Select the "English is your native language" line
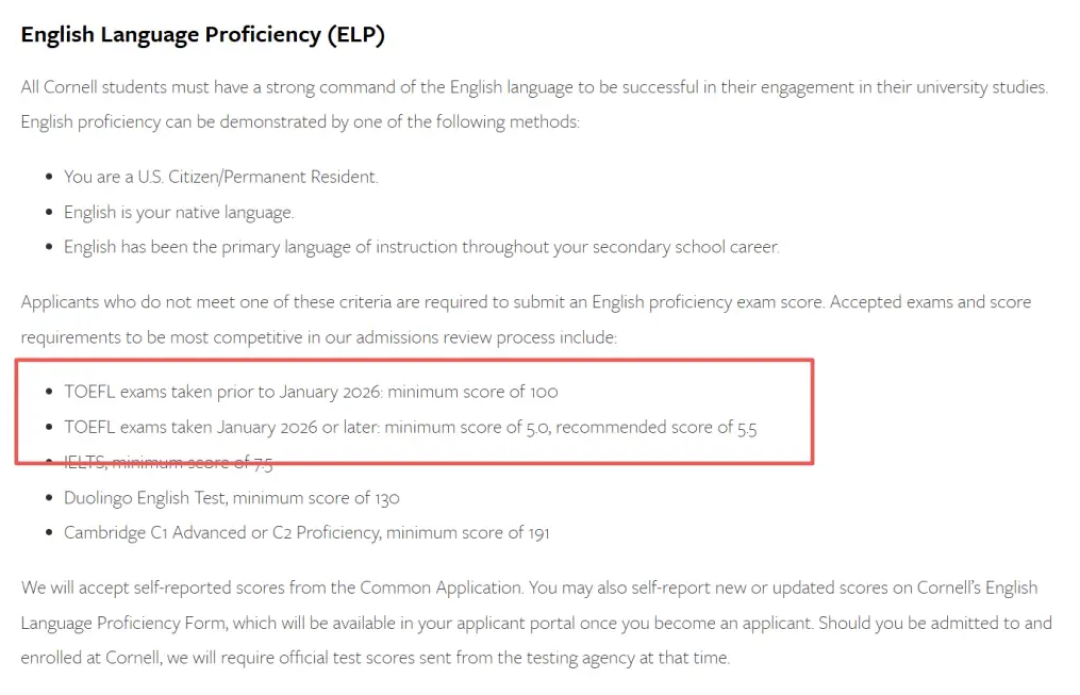The image size is (1080, 695). (179, 212)
